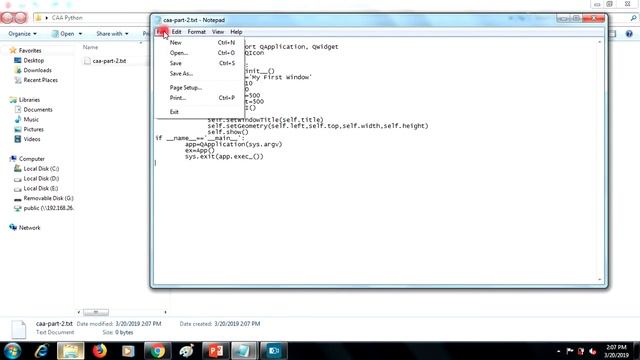Screen dimensions: 640x360
Task: Open the screen recorder taskbar icon
Action: coord(273,351)
